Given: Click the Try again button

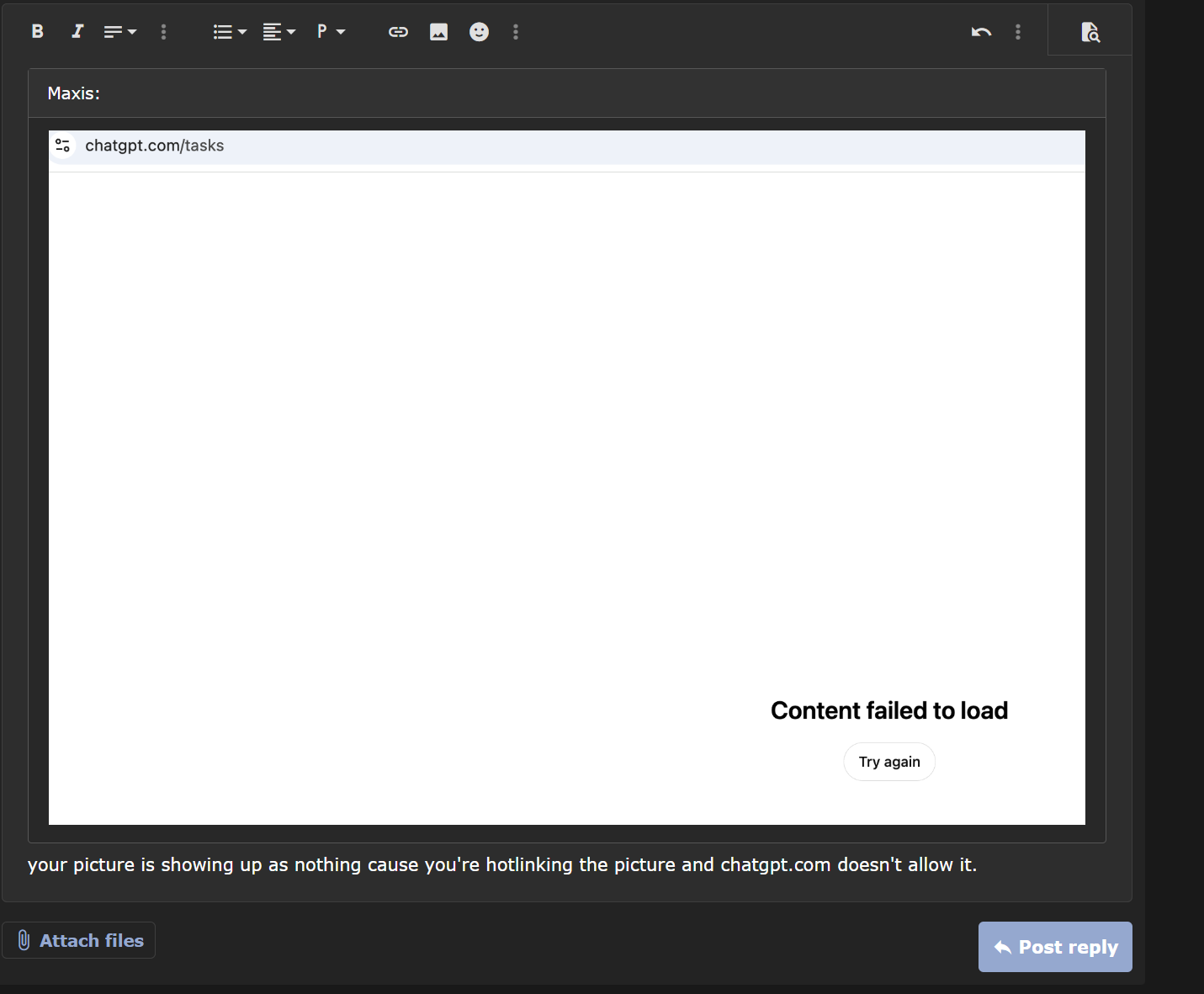Looking at the screenshot, I should click(x=888, y=761).
